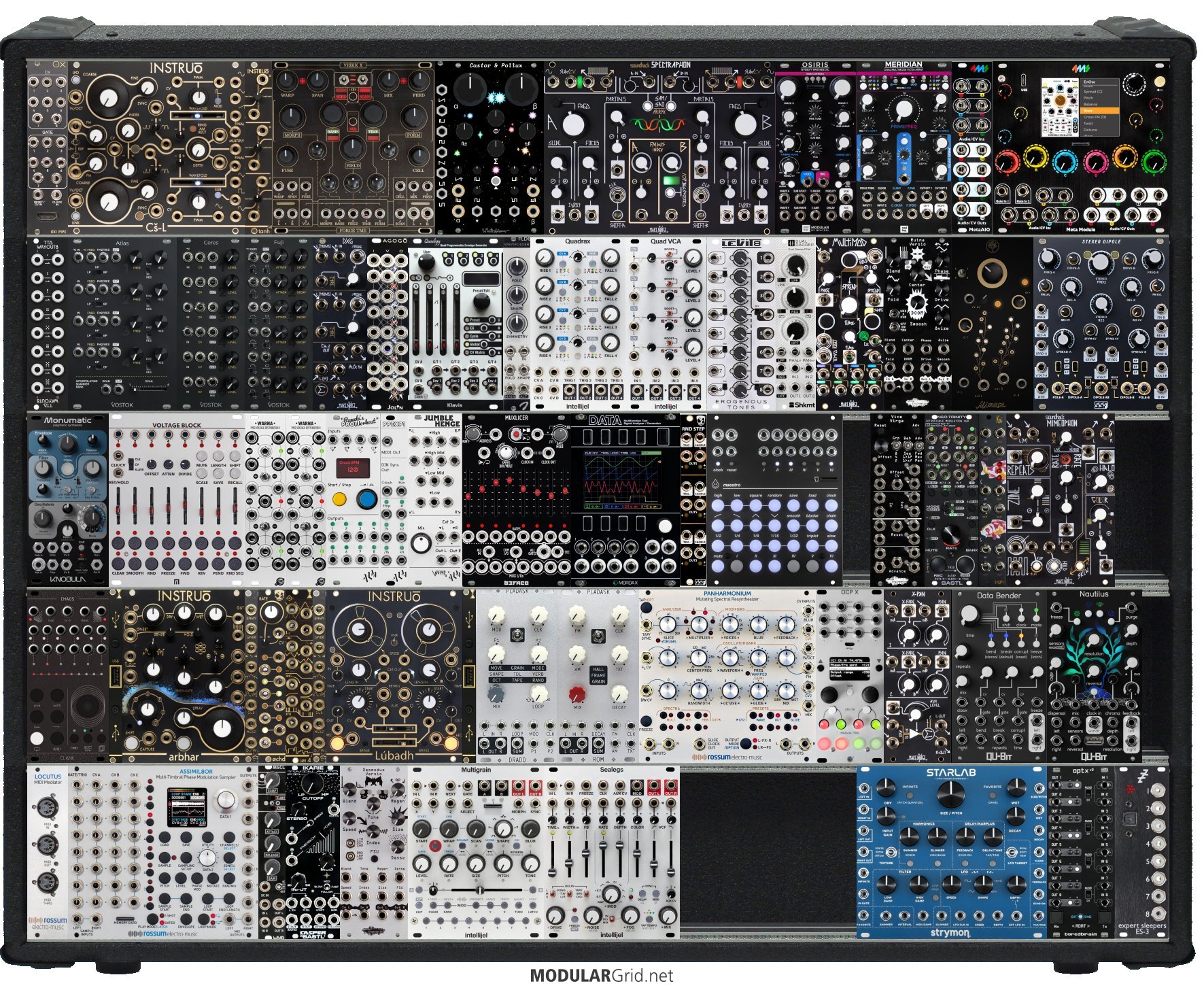Click the red MIX knob on Pladask ROM
The image size is (1204, 990).
coord(577,694)
